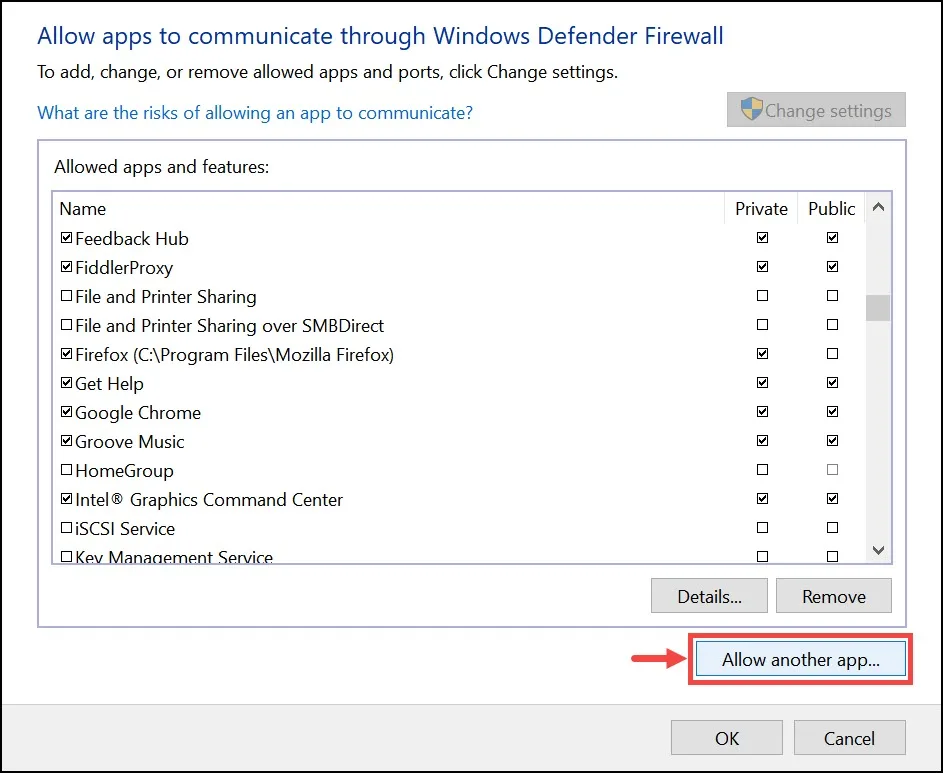This screenshot has height=773, width=943.
Task: Uncheck the Google Chrome name checkbox
Action: click(x=67, y=412)
